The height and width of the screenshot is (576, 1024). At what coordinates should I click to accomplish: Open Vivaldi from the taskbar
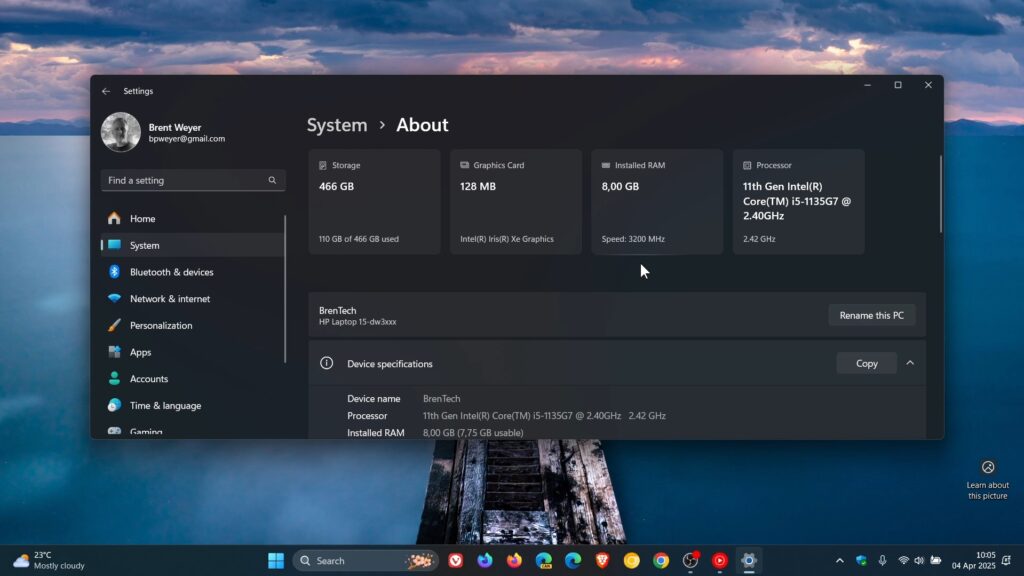pyautogui.click(x=456, y=561)
